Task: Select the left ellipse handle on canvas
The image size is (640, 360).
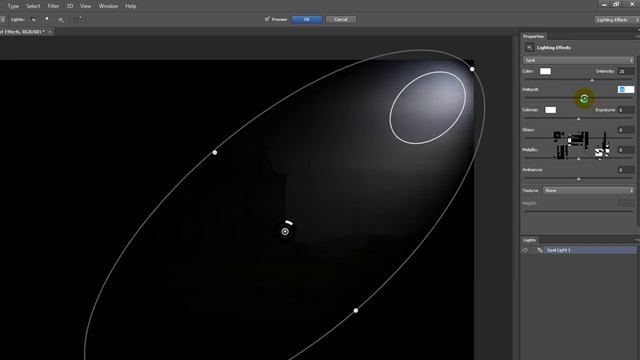Action: 215,153
